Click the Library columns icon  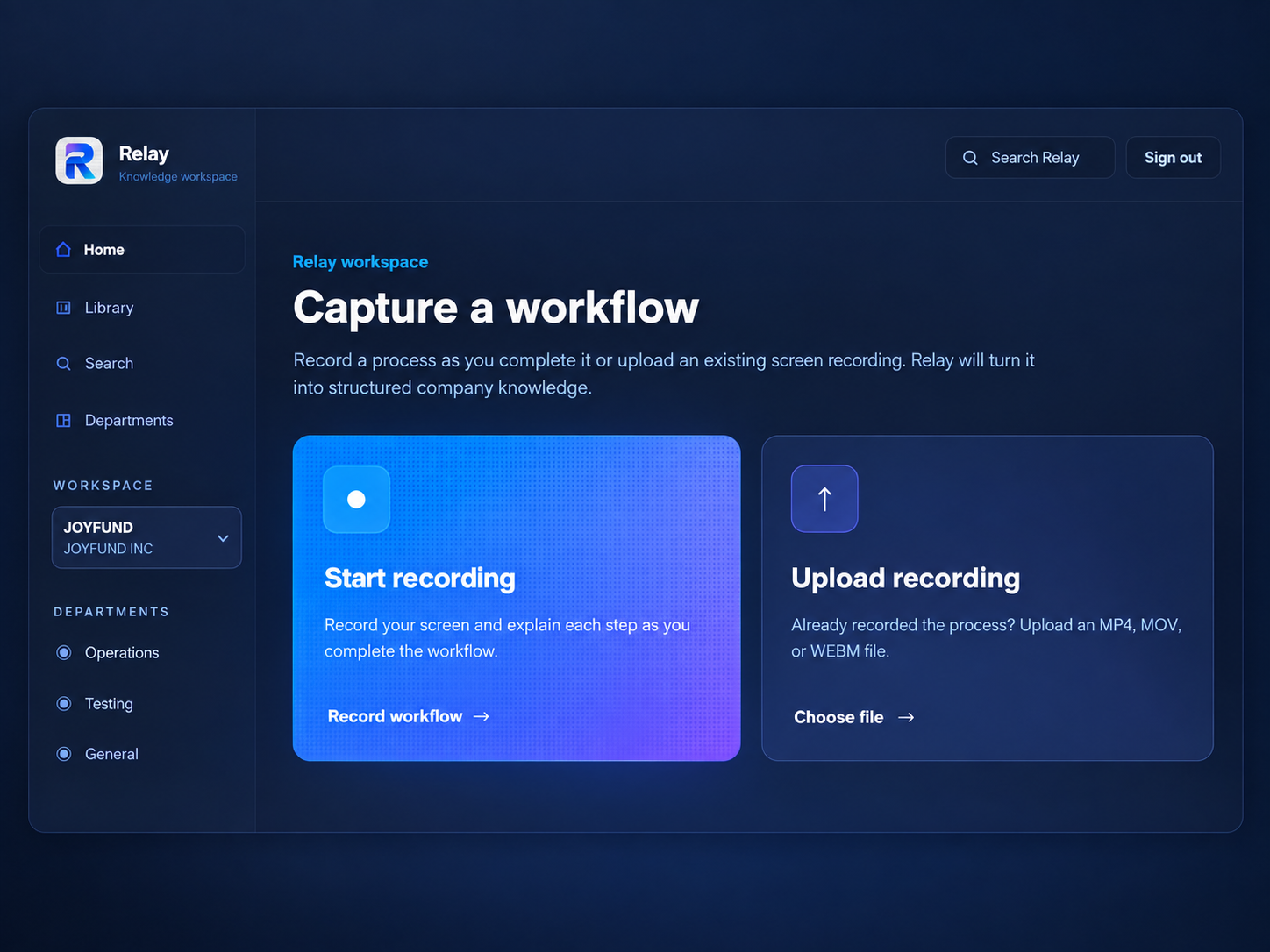point(63,308)
